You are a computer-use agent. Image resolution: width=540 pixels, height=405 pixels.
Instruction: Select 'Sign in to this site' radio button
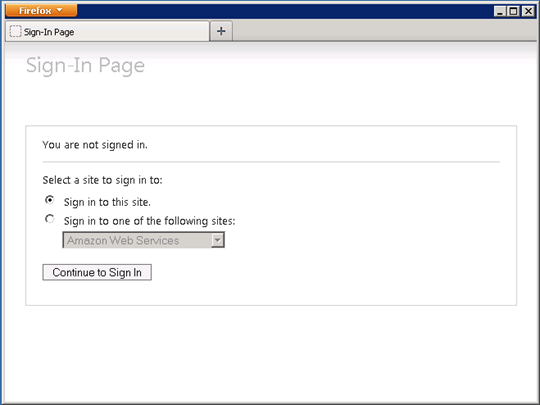click(50, 200)
